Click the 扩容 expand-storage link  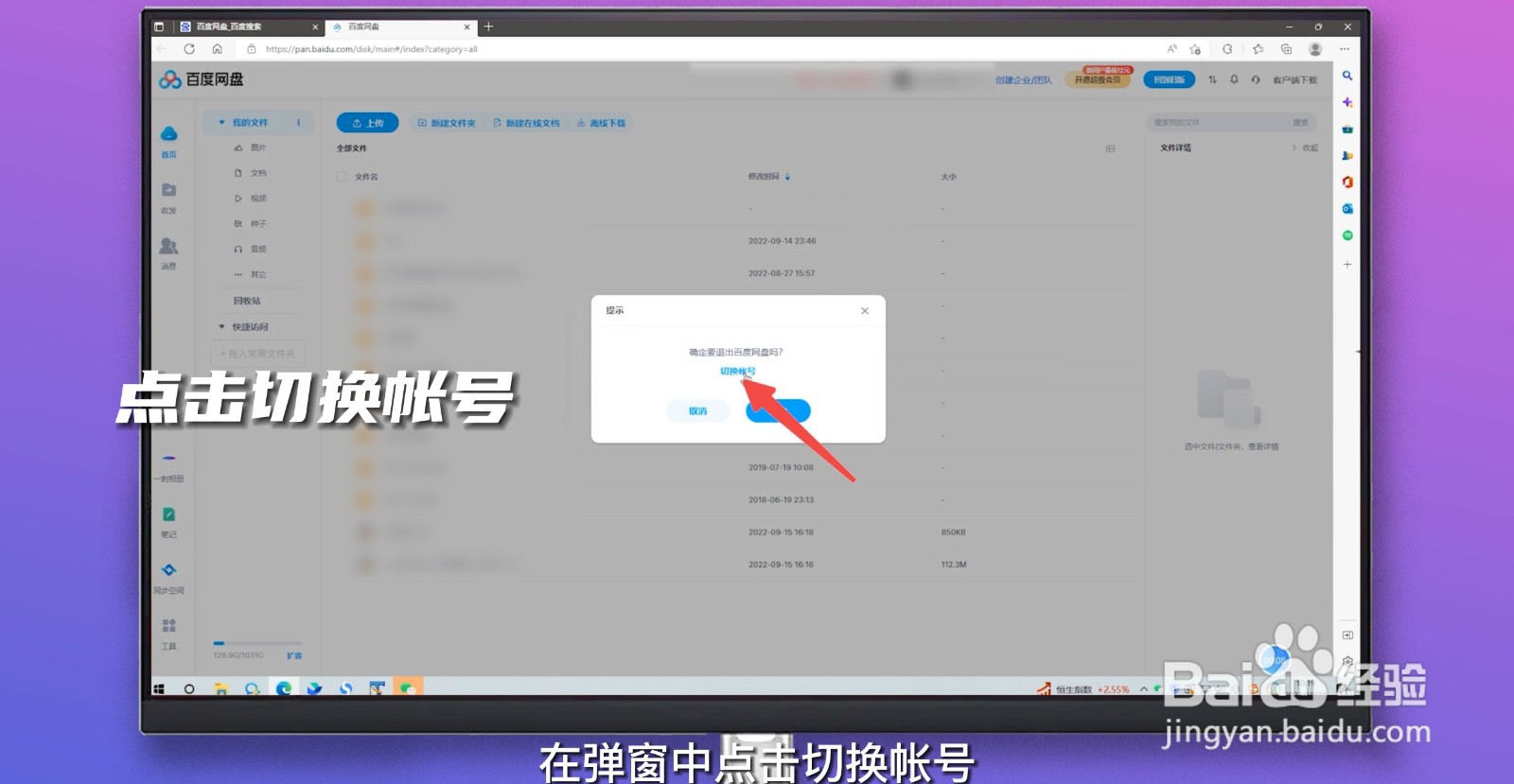coord(294,655)
